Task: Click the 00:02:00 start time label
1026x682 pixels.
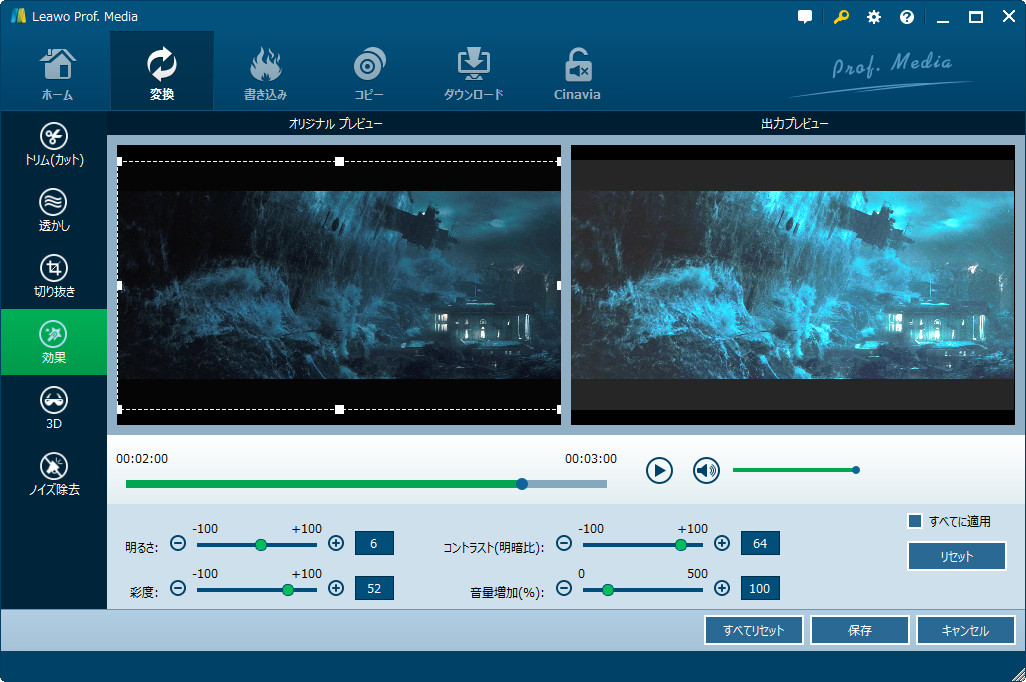Action: 142,459
